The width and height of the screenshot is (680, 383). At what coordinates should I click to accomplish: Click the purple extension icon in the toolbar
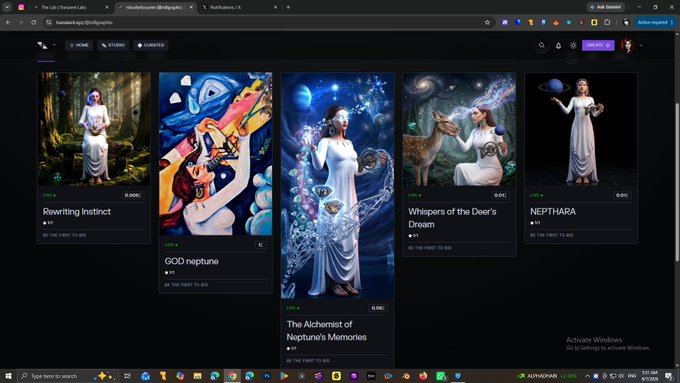coord(505,22)
